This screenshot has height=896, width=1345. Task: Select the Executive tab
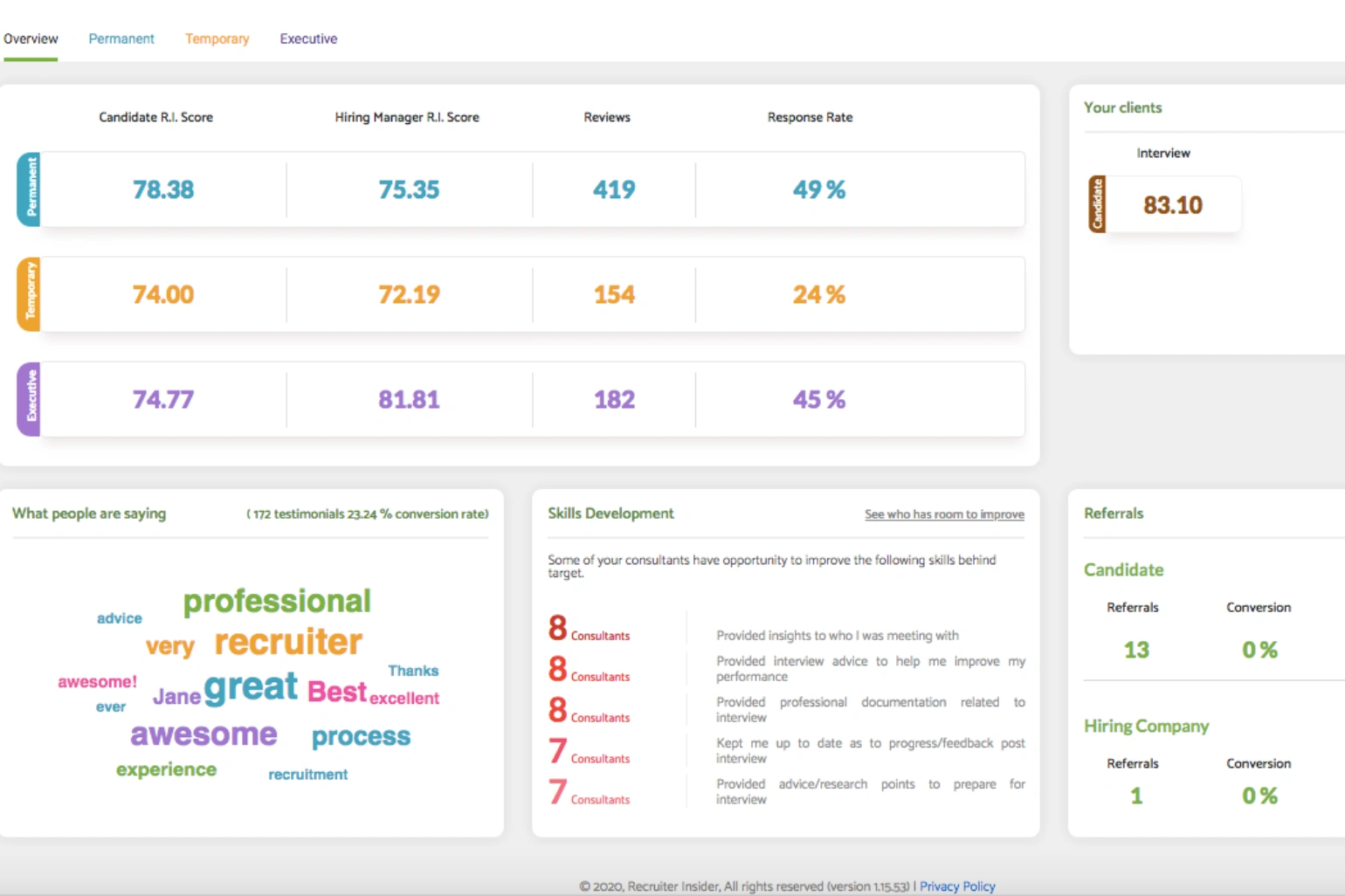(x=308, y=38)
